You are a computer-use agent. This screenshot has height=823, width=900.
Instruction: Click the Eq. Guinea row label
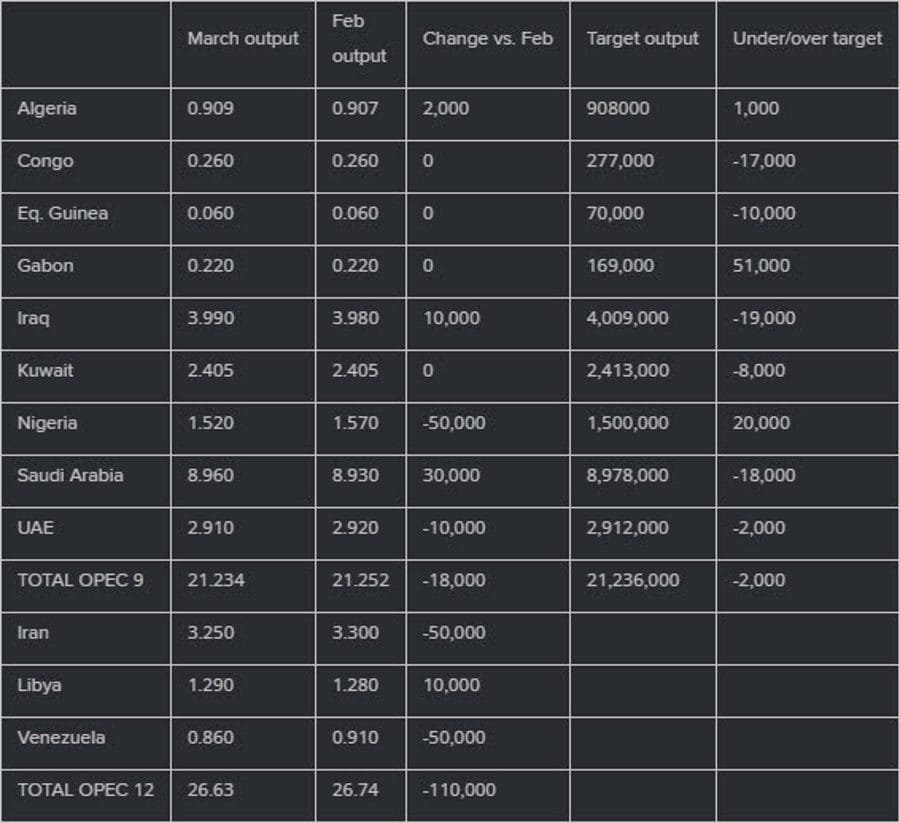(x=62, y=213)
